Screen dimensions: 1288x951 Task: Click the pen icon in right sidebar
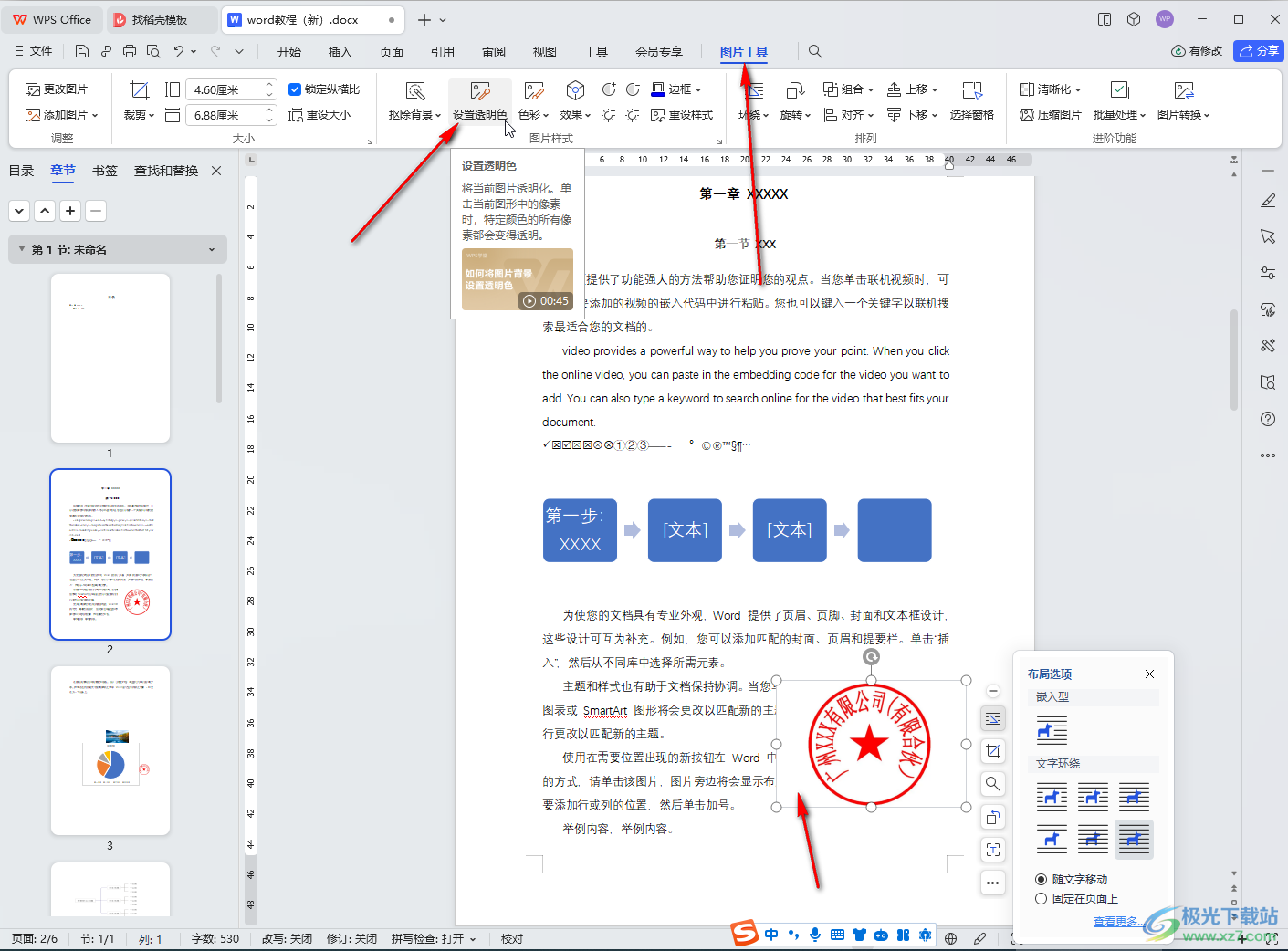[x=1268, y=200]
